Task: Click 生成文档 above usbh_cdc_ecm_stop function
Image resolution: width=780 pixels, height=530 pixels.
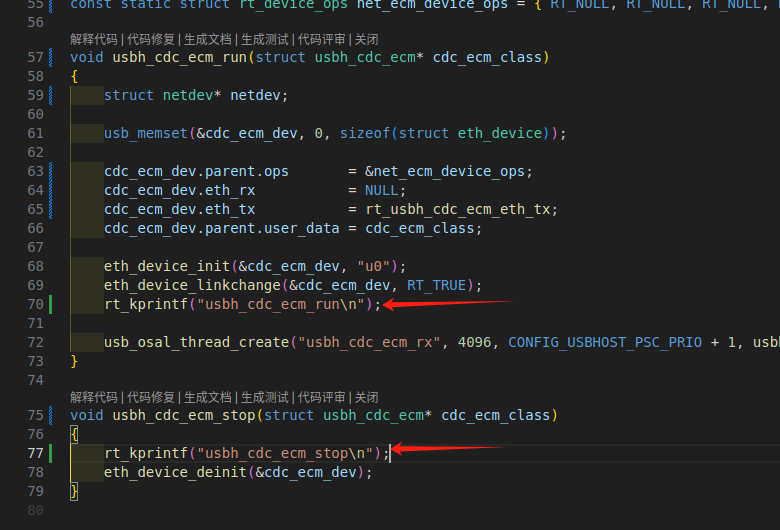Action: 209,397
